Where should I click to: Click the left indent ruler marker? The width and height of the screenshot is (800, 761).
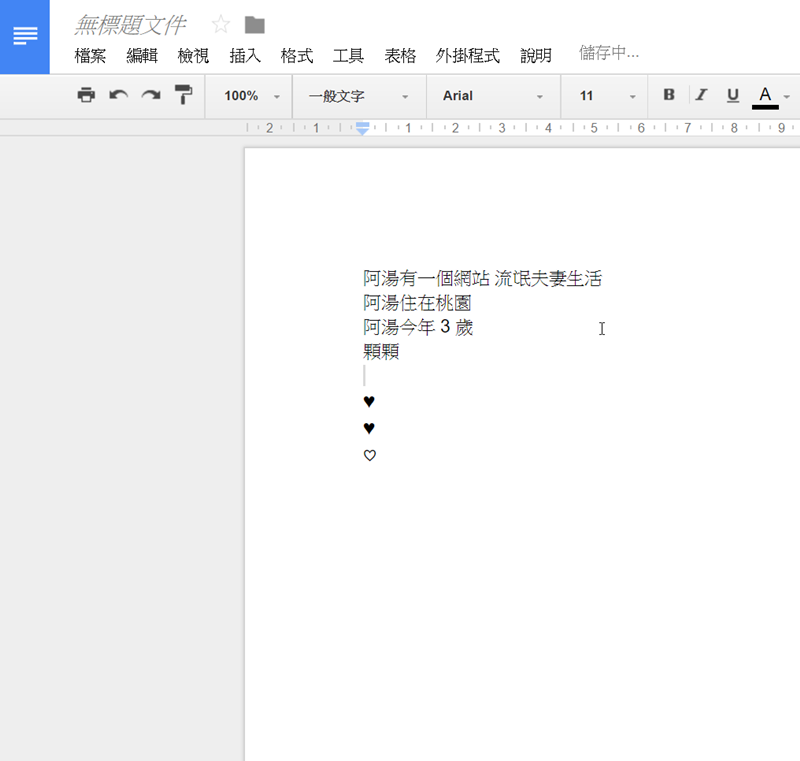[363, 129]
